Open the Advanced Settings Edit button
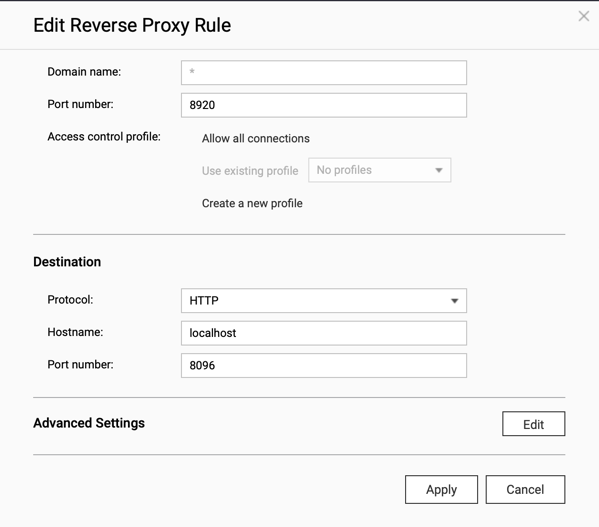The width and height of the screenshot is (599, 527). click(x=533, y=424)
